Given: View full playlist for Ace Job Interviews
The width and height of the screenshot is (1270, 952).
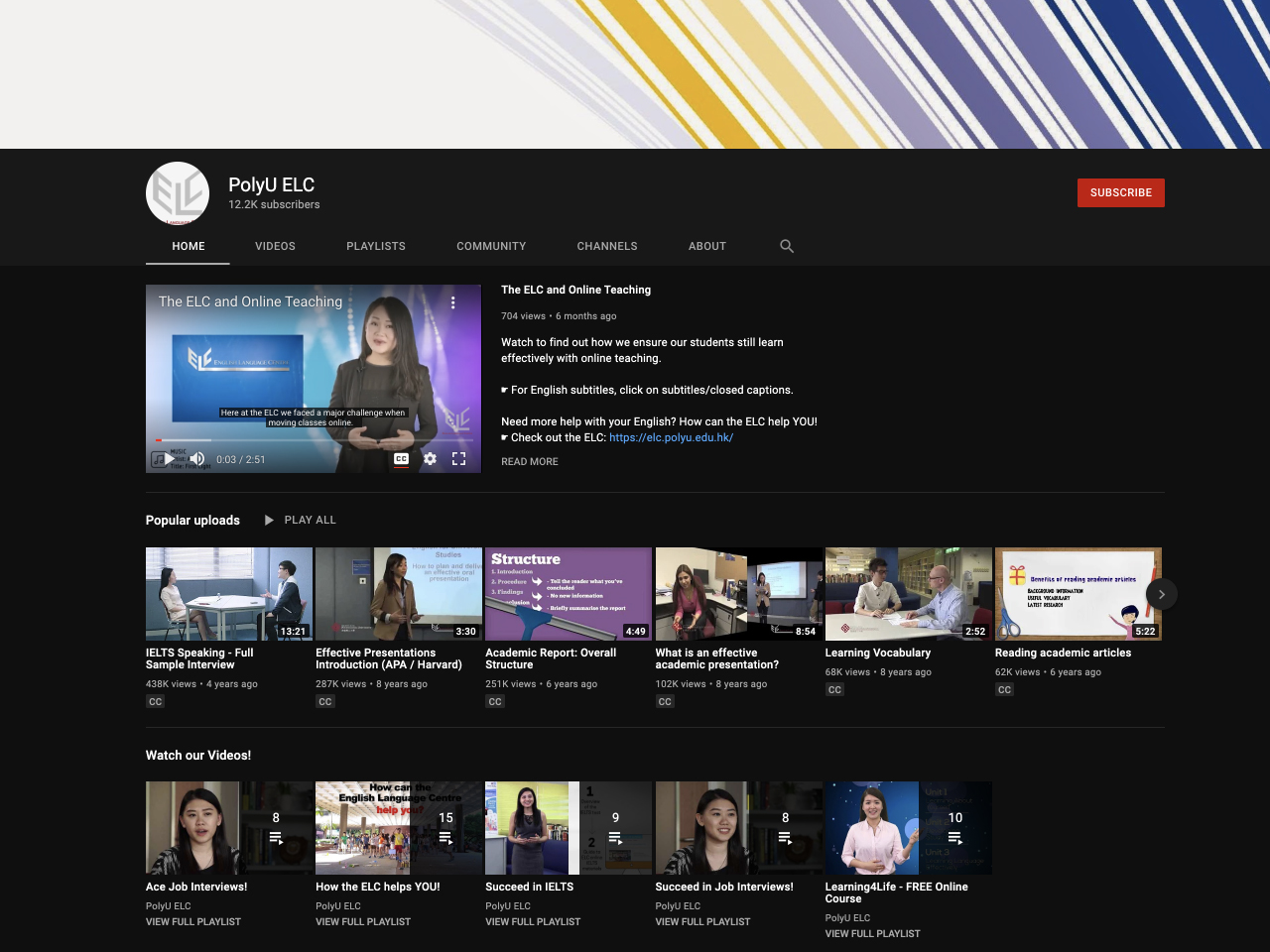Looking at the screenshot, I should (x=193, y=922).
